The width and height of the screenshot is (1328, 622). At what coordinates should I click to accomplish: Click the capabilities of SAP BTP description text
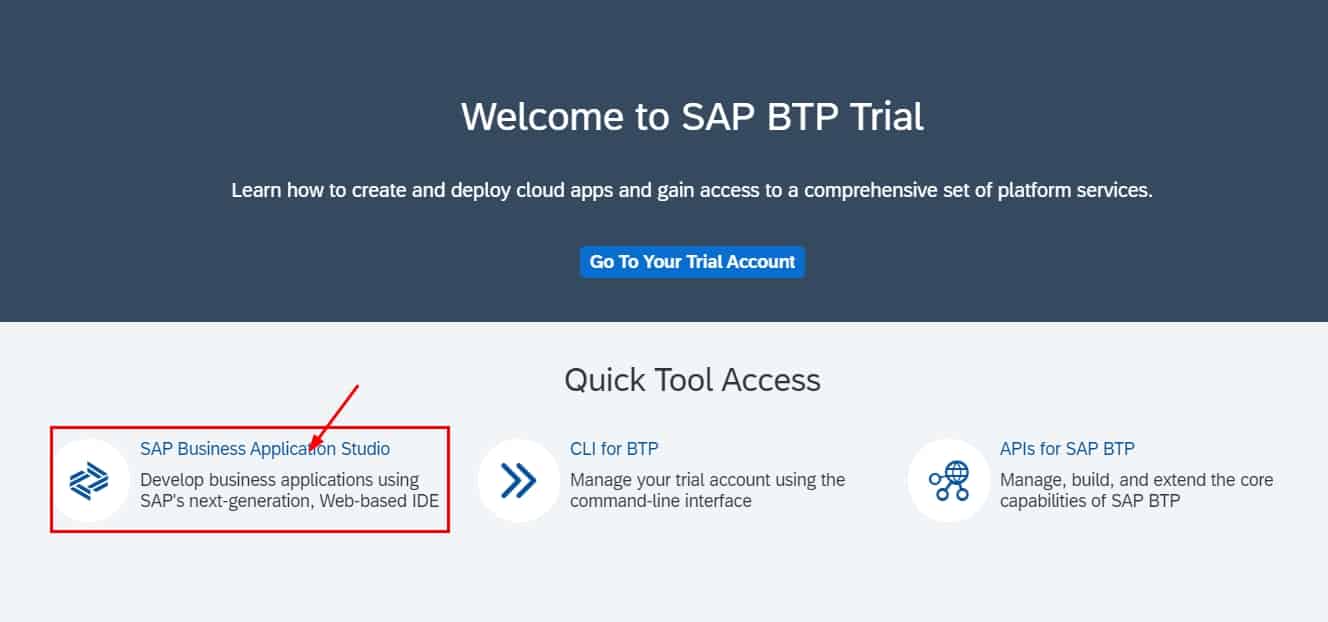[1136, 490]
